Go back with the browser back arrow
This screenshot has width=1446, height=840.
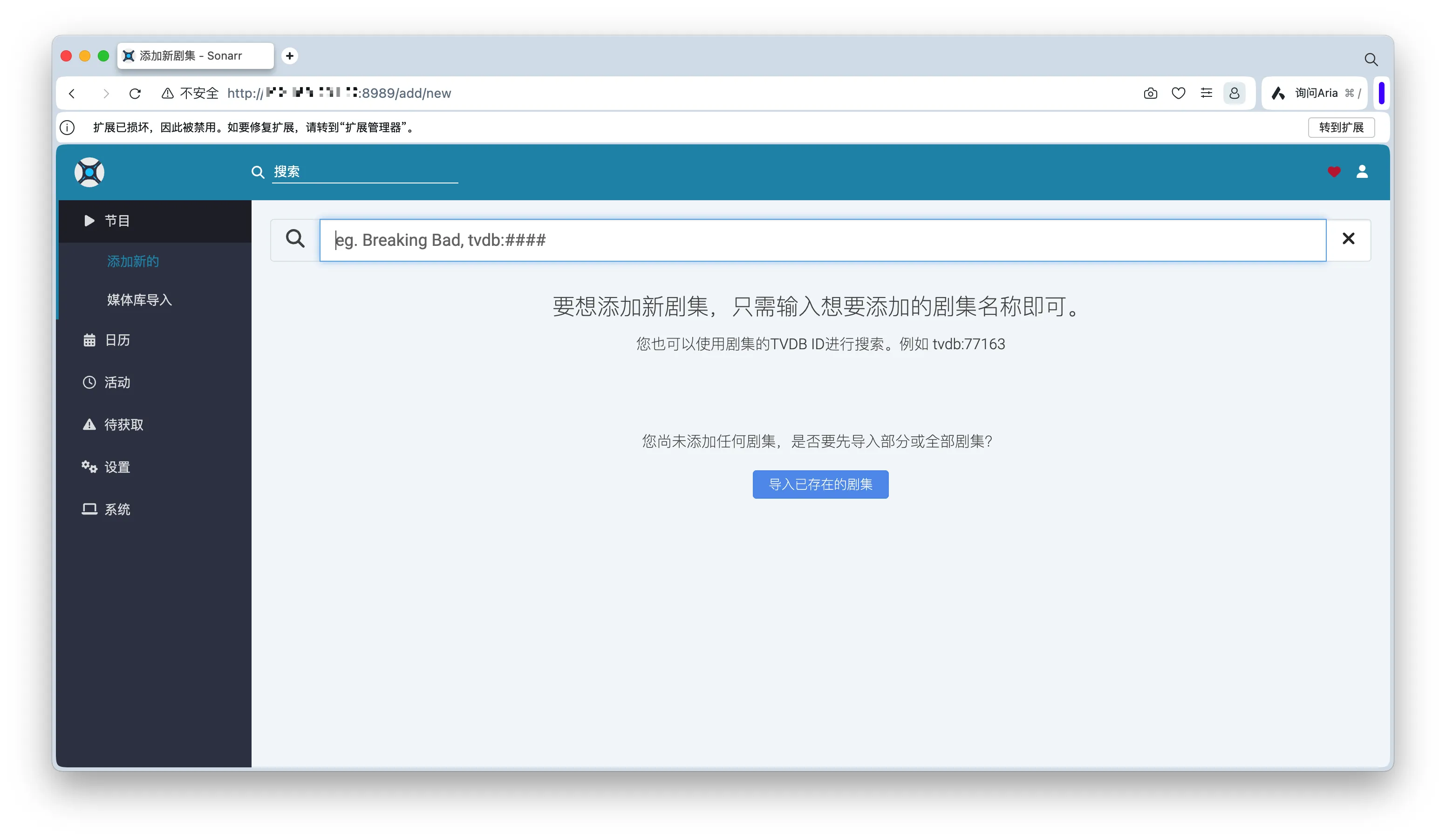click(x=72, y=94)
